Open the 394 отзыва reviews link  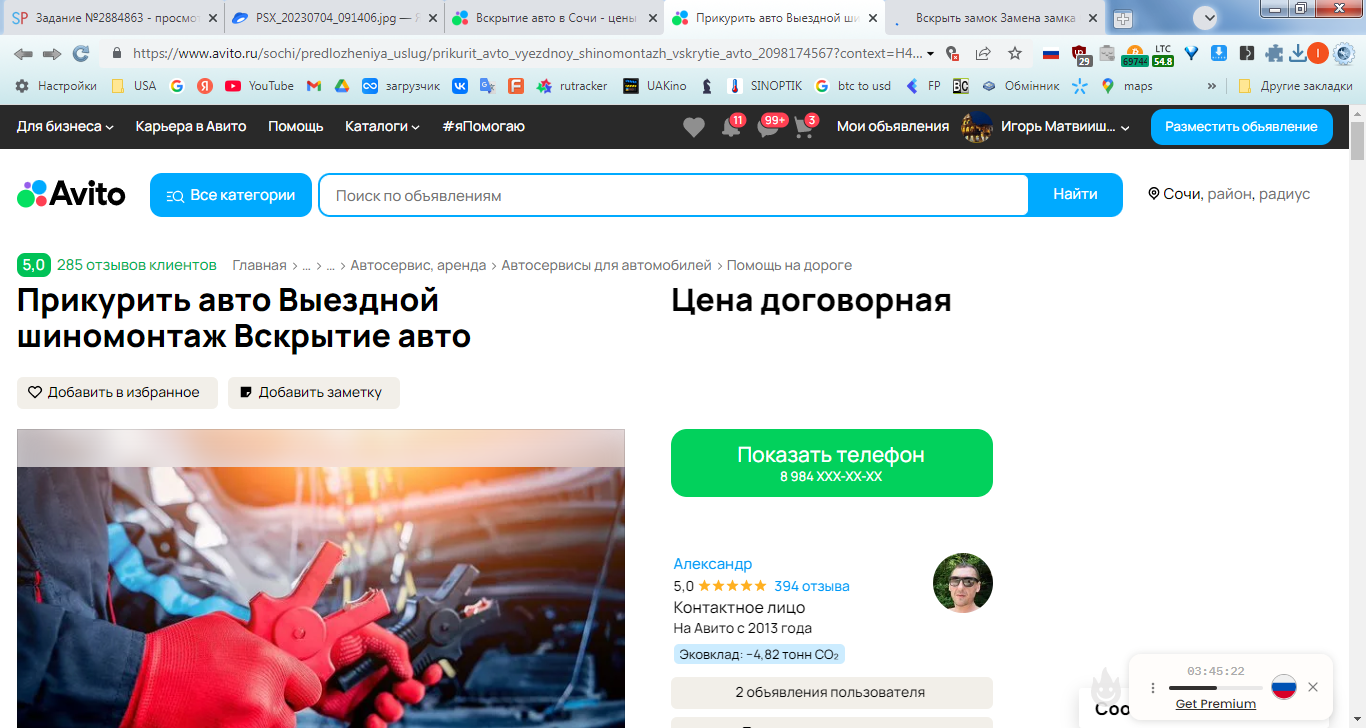coord(812,586)
